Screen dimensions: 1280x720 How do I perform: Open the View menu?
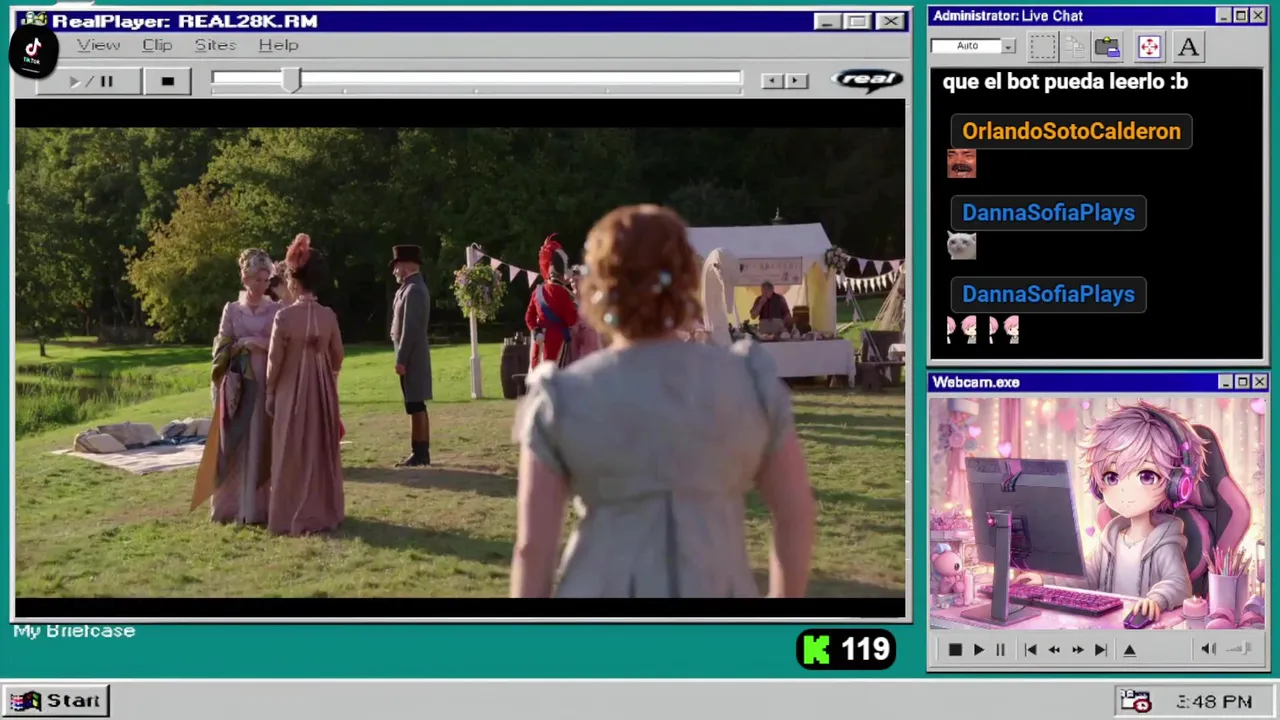(98, 45)
